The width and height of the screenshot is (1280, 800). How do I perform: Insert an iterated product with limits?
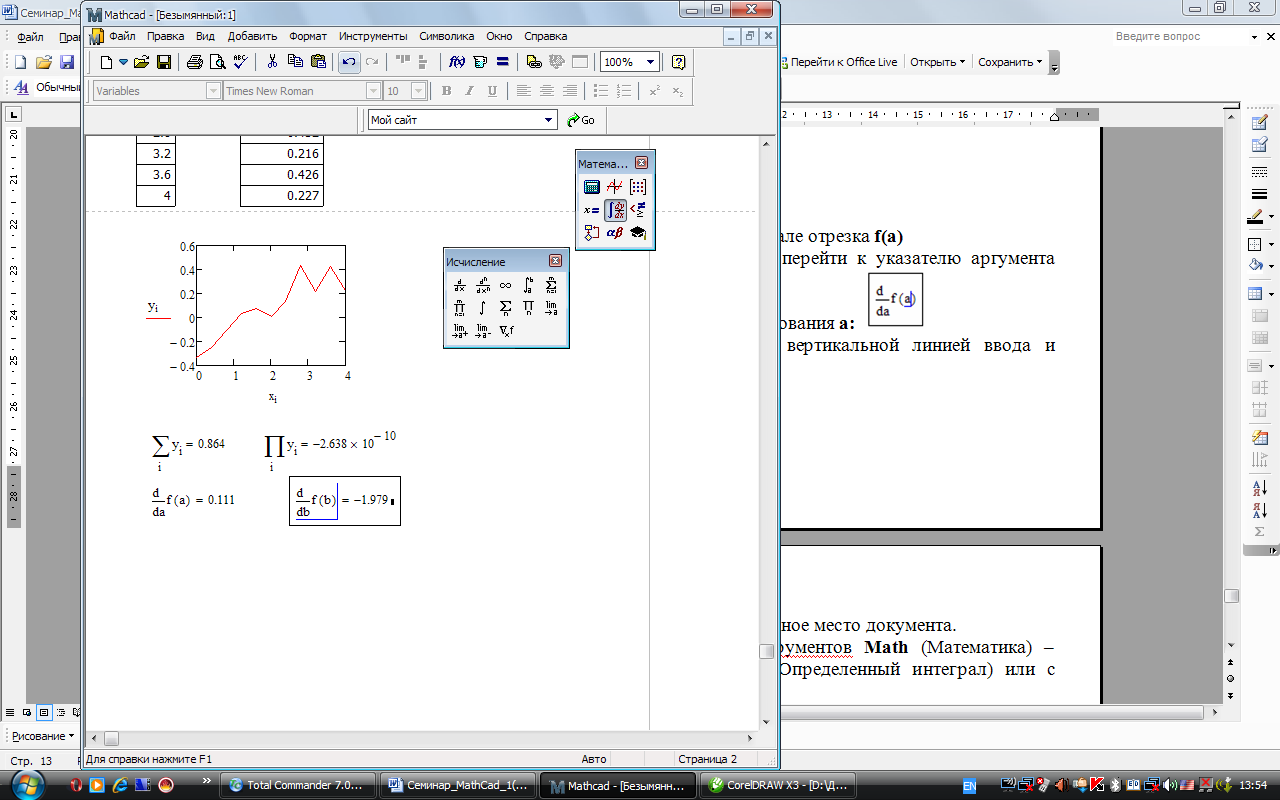coord(460,307)
